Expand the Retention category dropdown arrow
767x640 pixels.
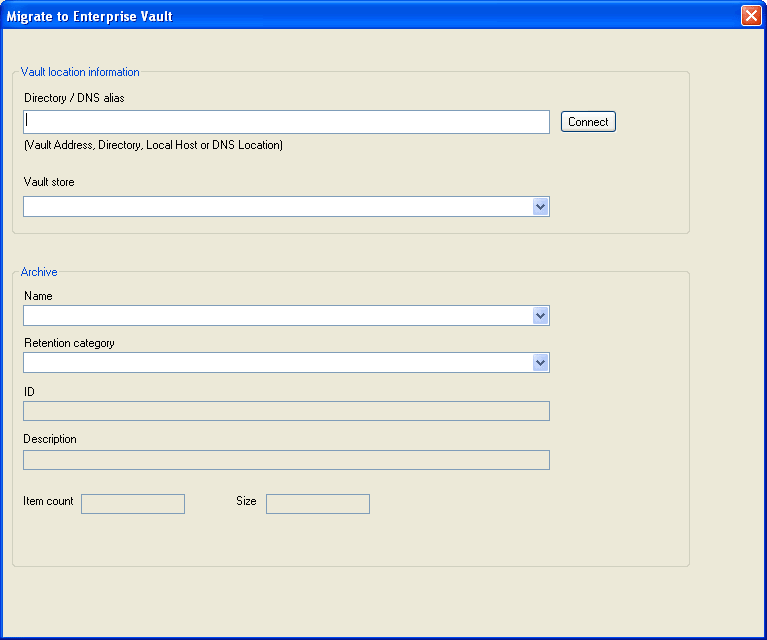coord(541,363)
